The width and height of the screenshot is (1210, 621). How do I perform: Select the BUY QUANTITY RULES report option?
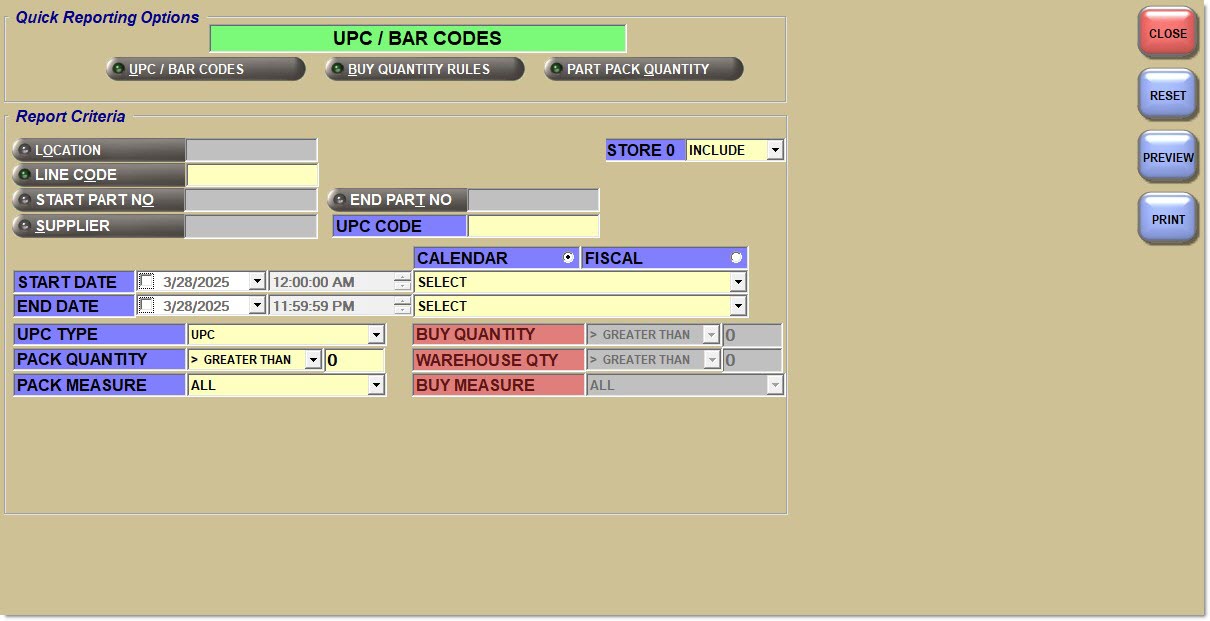pyautogui.click(x=424, y=69)
